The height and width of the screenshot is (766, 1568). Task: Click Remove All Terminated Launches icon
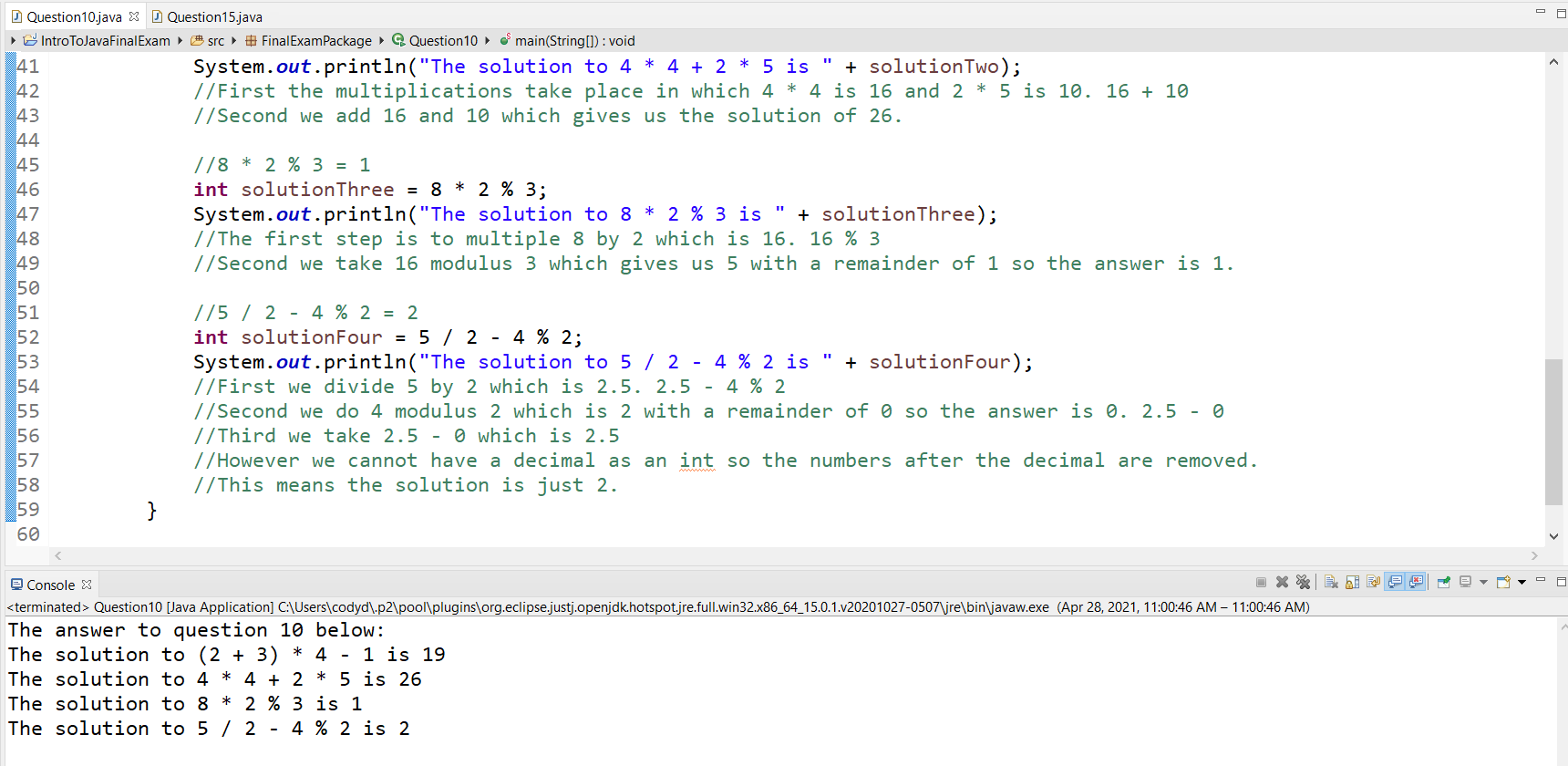(x=1303, y=582)
